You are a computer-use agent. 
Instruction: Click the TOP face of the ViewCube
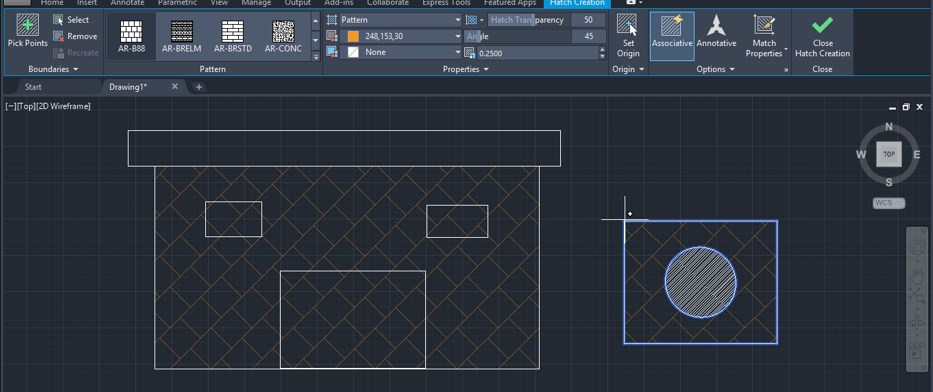click(889, 154)
